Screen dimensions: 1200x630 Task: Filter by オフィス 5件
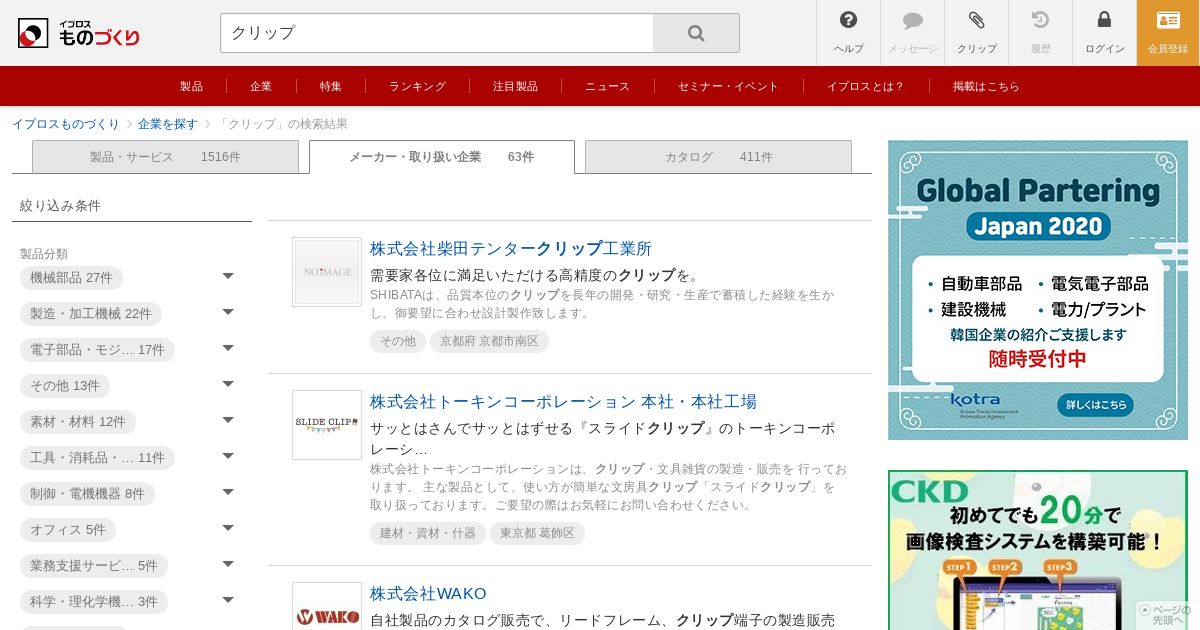click(68, 530)
